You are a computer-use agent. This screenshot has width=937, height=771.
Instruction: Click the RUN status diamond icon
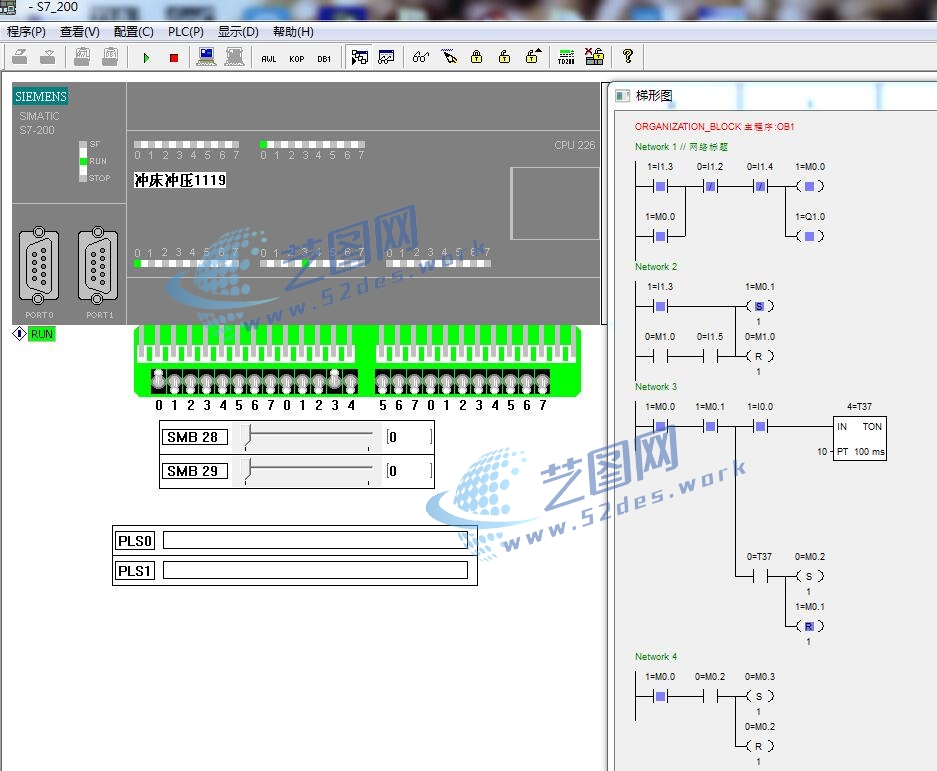(x=20, y=334)
